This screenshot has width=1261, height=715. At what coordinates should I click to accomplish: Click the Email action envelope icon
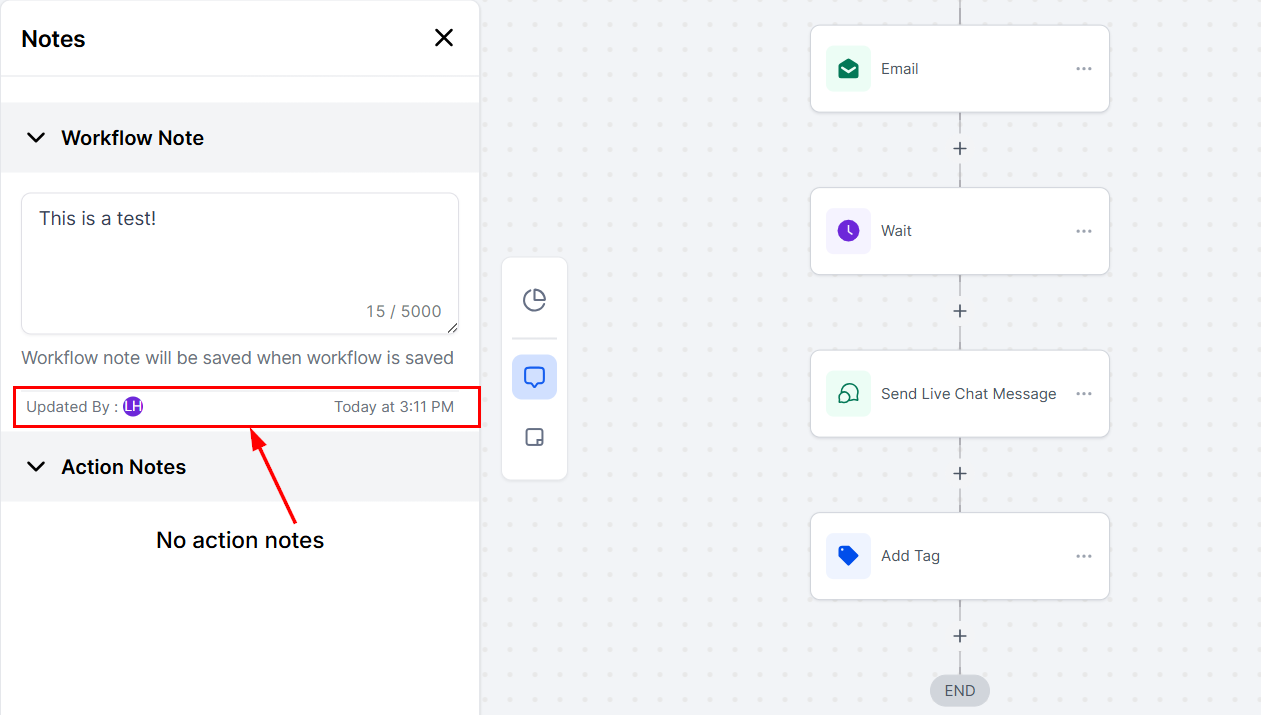(x=848, y=69)
